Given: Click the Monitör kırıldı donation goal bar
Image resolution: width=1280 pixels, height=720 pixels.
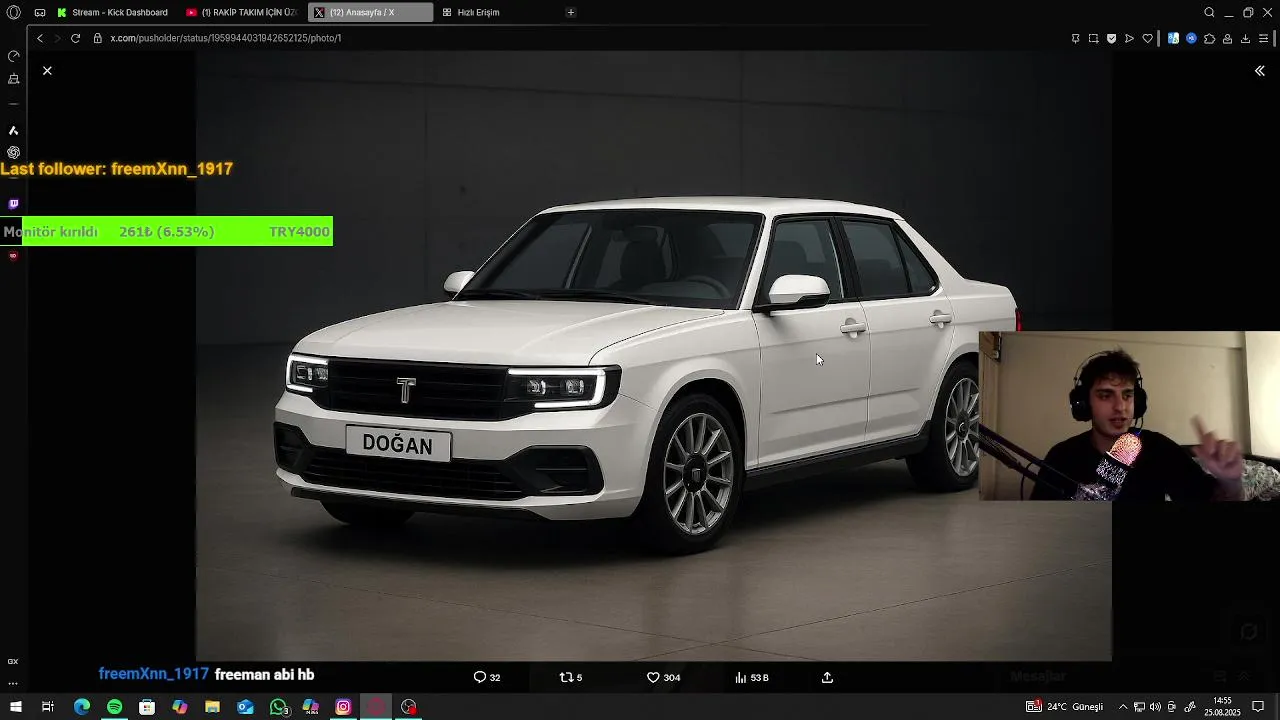Looking at the screenshot, I should 166,232.
